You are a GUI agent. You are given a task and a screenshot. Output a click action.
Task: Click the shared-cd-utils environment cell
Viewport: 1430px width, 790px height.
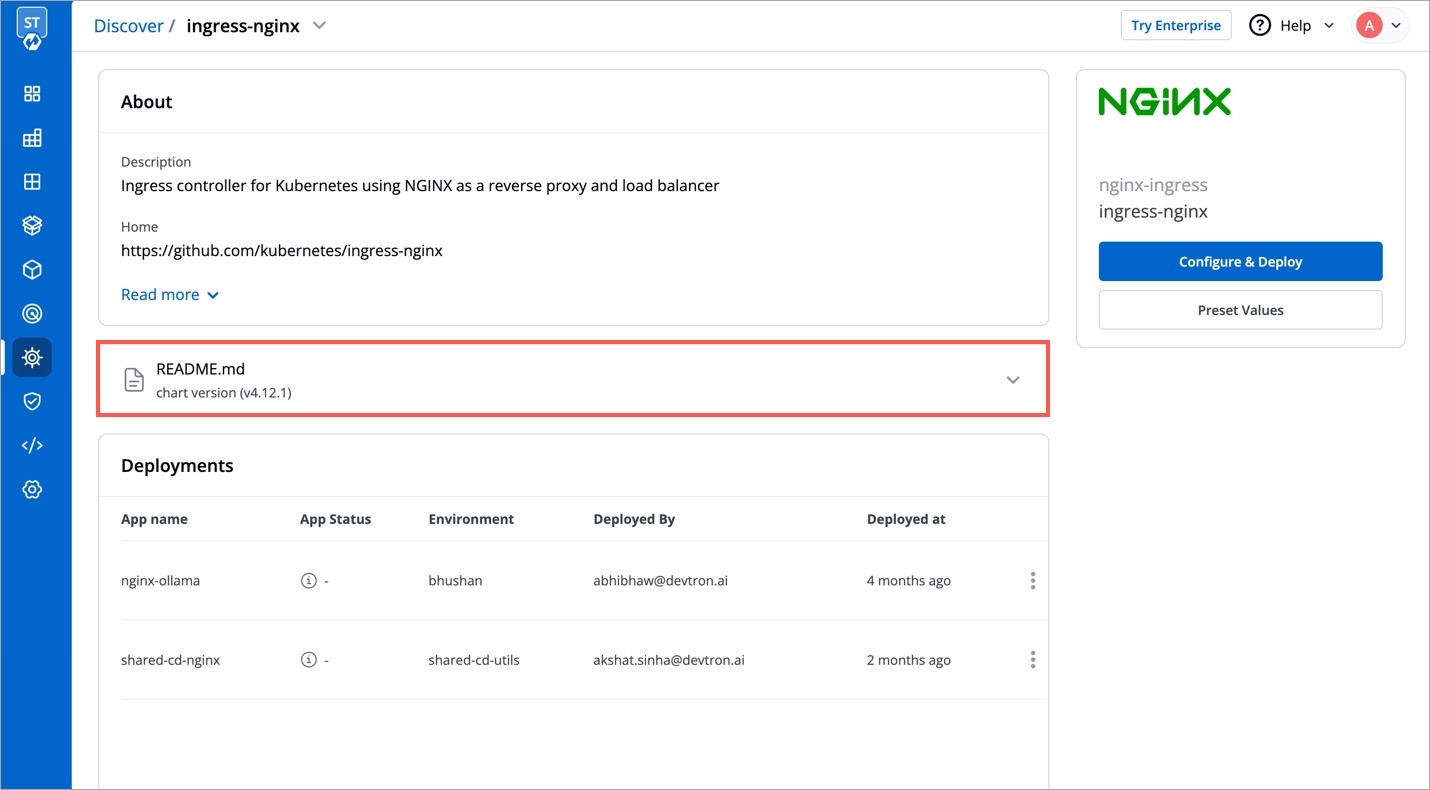(474, 660)
